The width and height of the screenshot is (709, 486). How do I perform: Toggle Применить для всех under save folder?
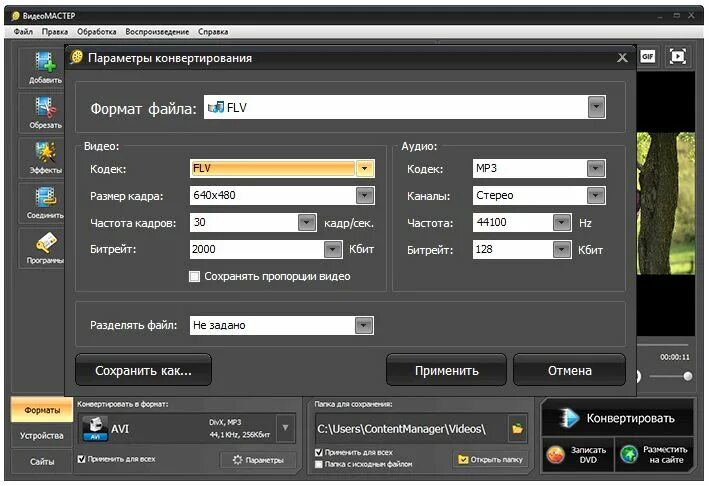tap(318, 452)
